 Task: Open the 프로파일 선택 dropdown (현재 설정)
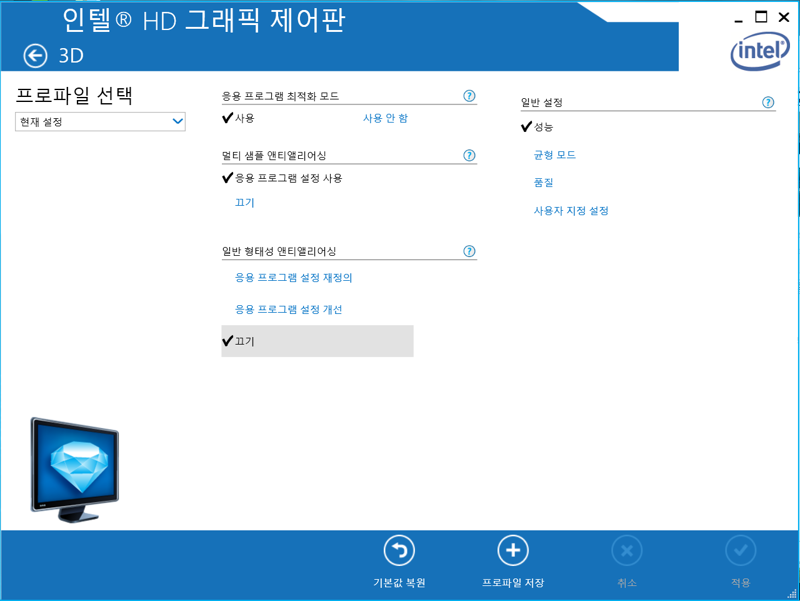click(x=100, y=122)
